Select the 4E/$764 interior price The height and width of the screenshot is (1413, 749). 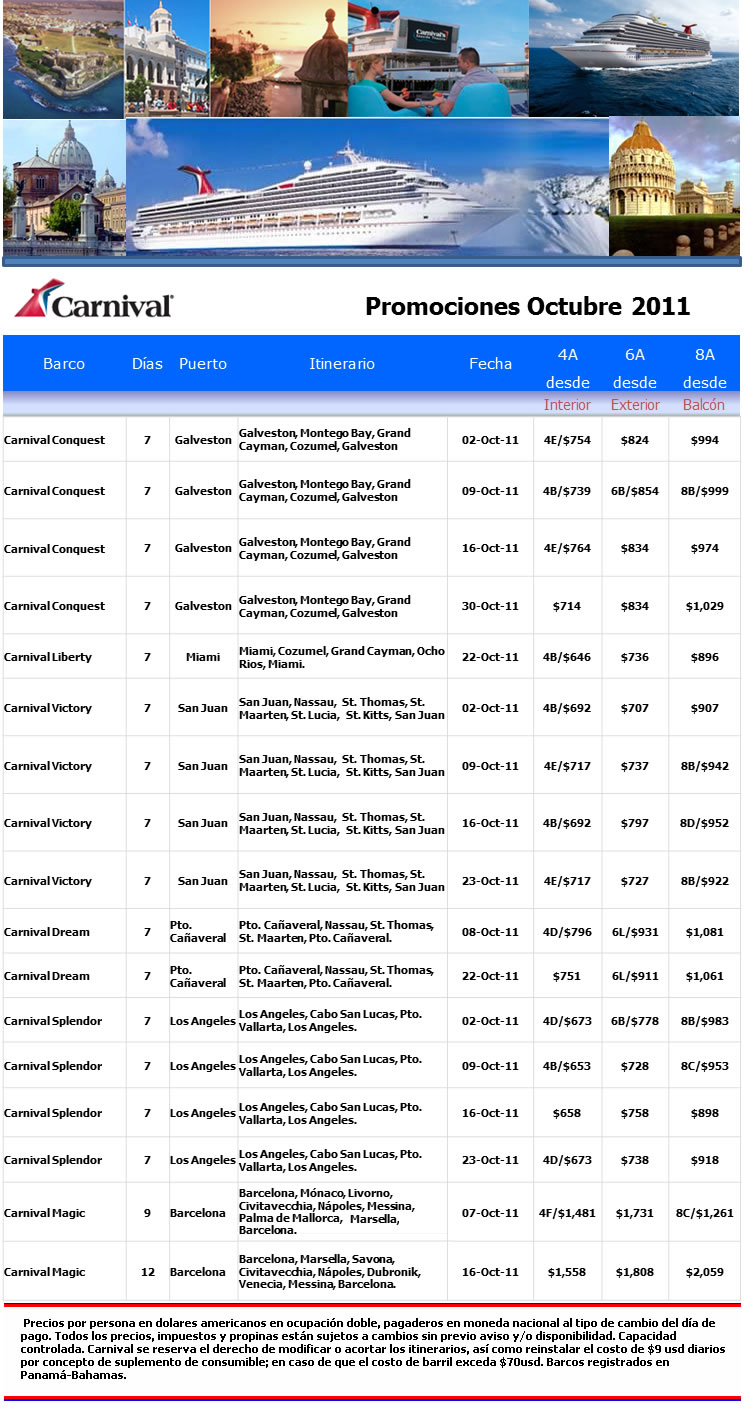point(567,548)
